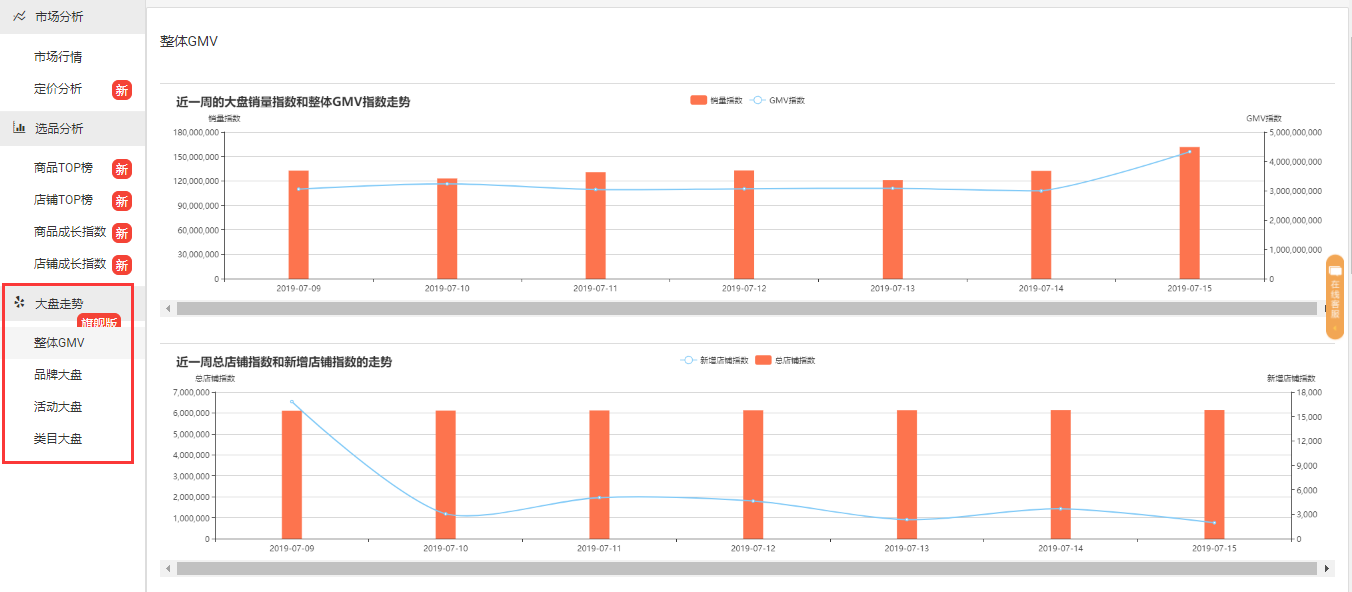
Task: Select 类目大盘 in the sidebar
Action: coord(58,439)
